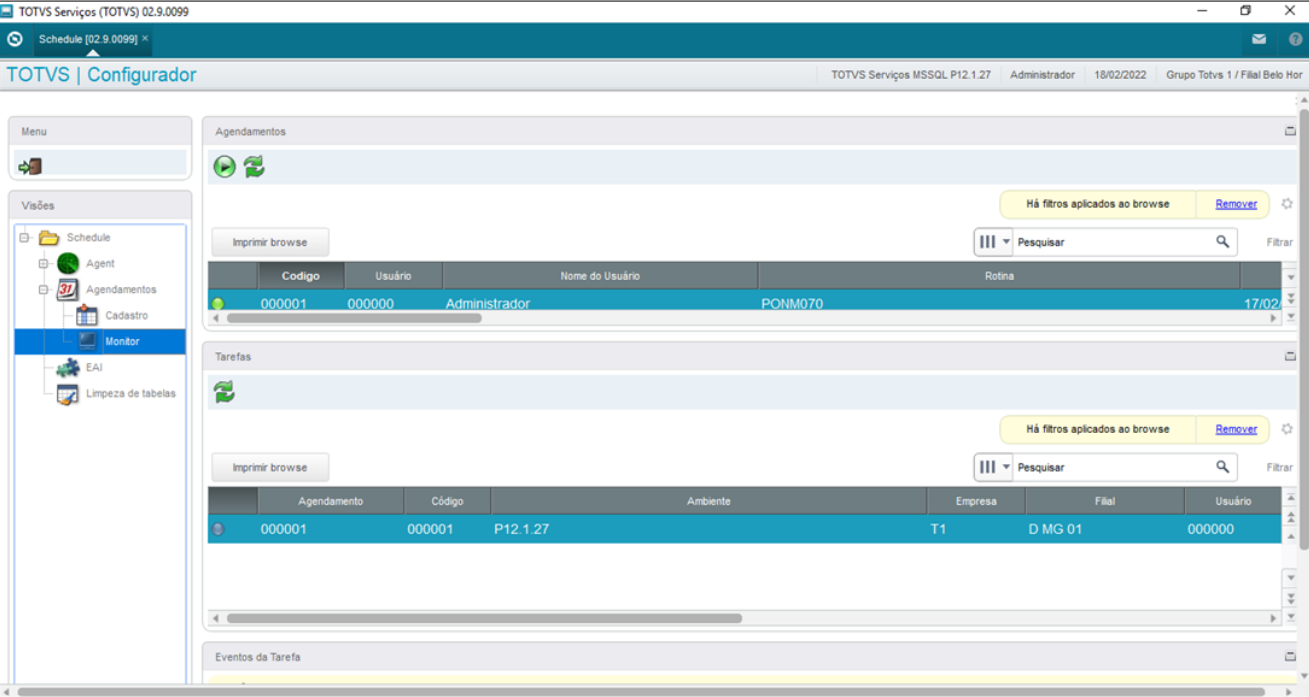Screen dimensions: 1309x697
Task: Click Grupo Totvs 1 / Filial header info
Action: (x=1234, y=75)
